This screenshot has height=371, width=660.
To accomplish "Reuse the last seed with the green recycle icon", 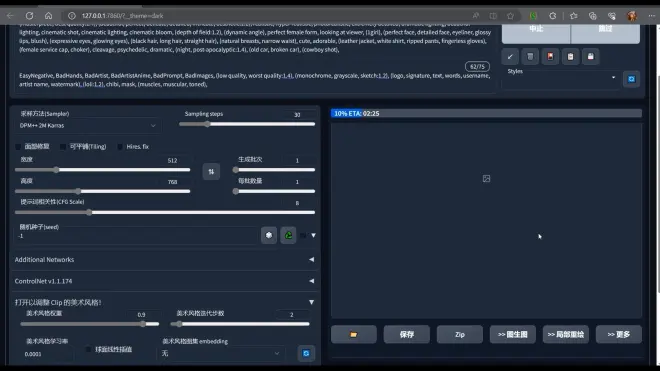I will (x=288, y=235).
